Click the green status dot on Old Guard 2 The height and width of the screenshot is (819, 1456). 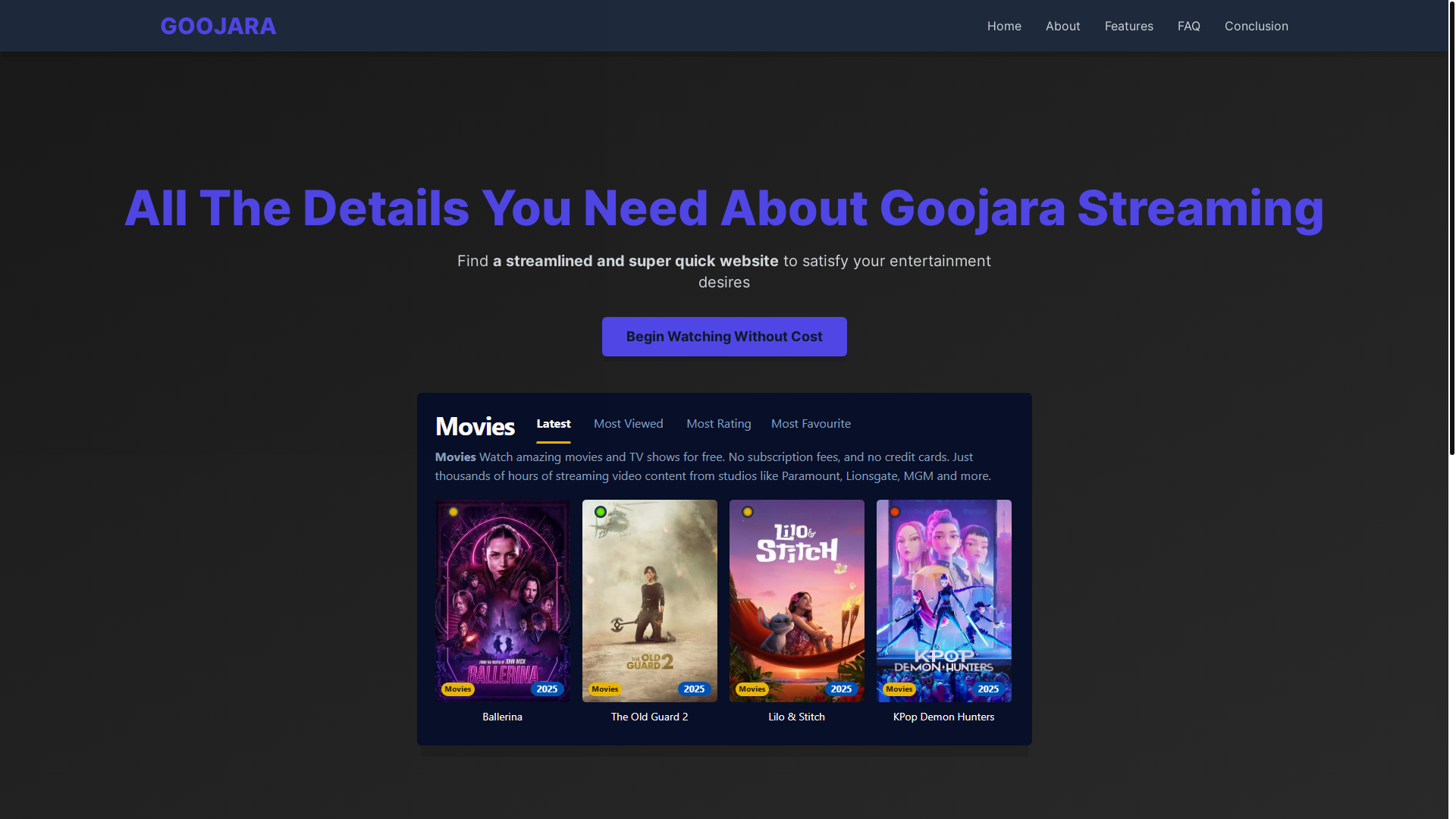pyautogui.click(x=601, y=512)
